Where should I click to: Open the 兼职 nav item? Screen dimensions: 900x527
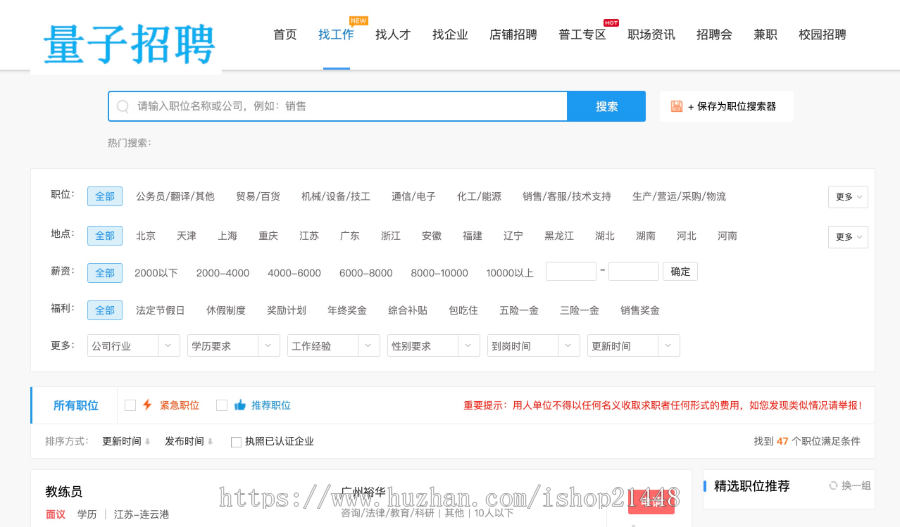tap(765, 34)
